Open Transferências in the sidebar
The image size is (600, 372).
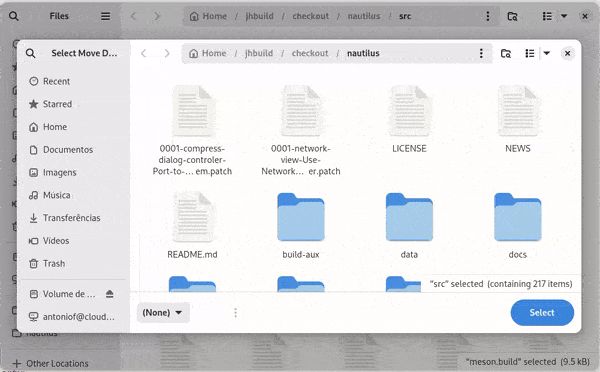[73, 218]
